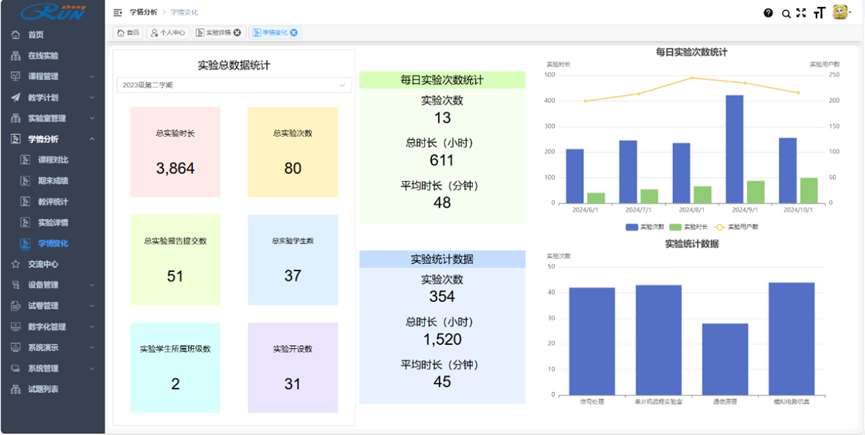
Task: Expand the 课程管理 sidebar menu
Action: 50,76
